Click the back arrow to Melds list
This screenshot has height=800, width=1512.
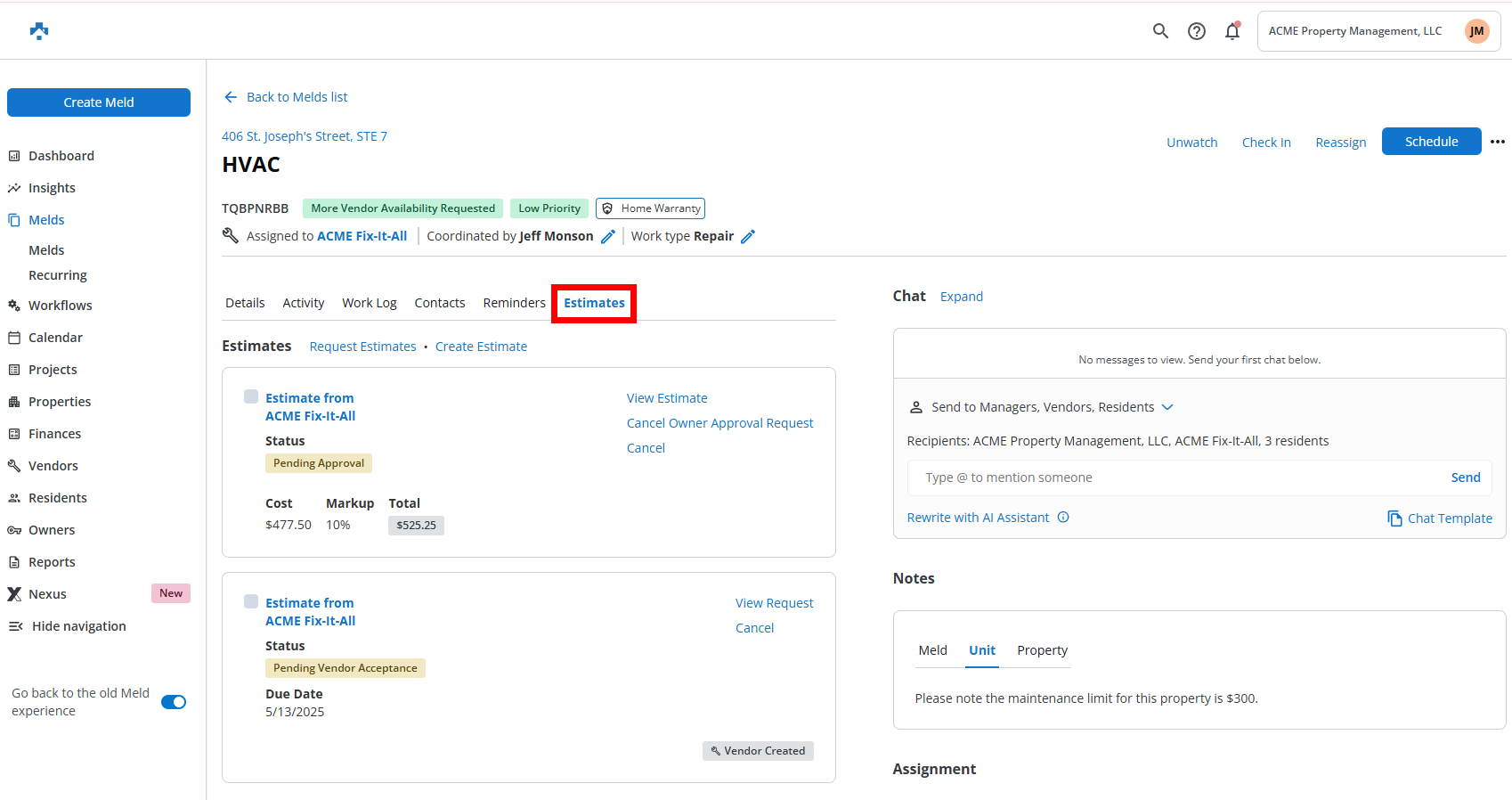point(231,97)
